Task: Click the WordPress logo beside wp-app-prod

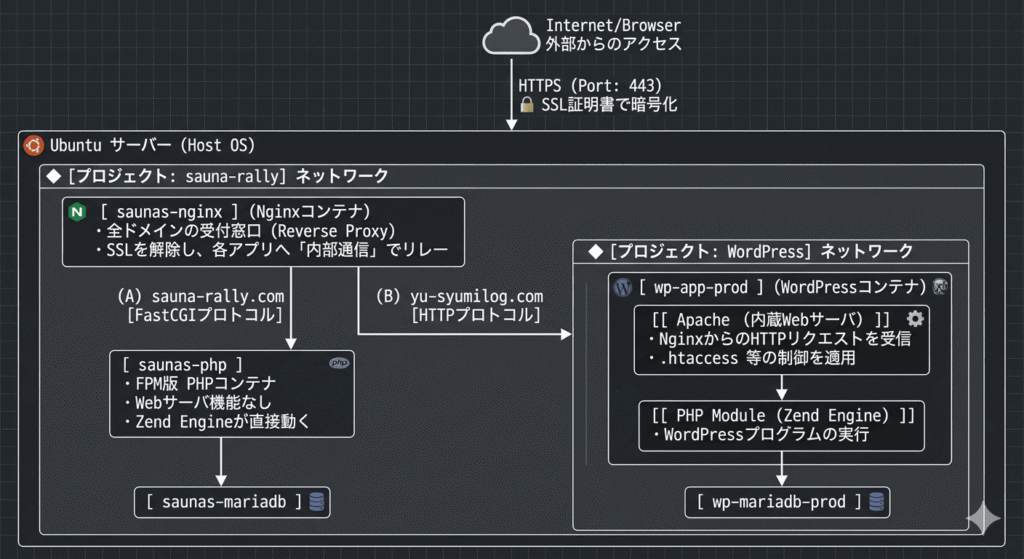Action: 622,288
